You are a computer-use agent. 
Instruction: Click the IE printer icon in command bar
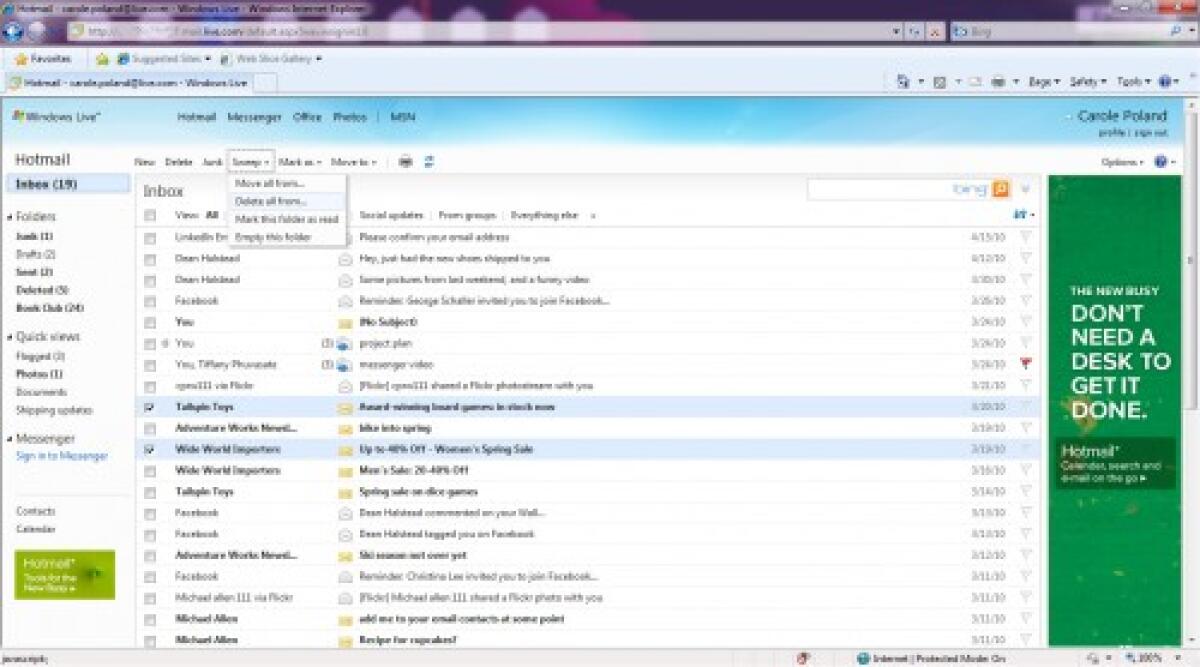pyautogui.click(x=997, y=82)
